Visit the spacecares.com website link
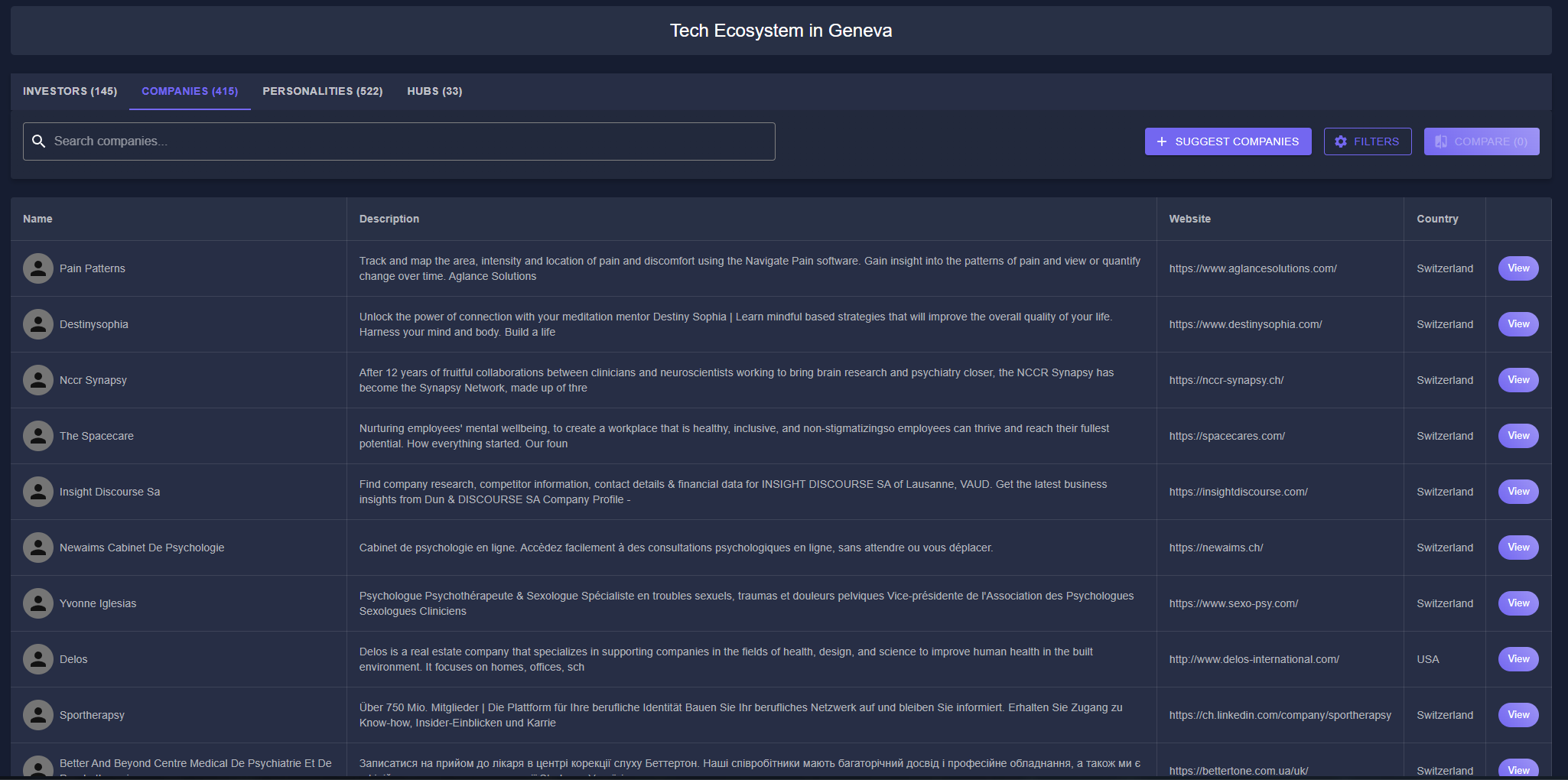 point(1226,436)
